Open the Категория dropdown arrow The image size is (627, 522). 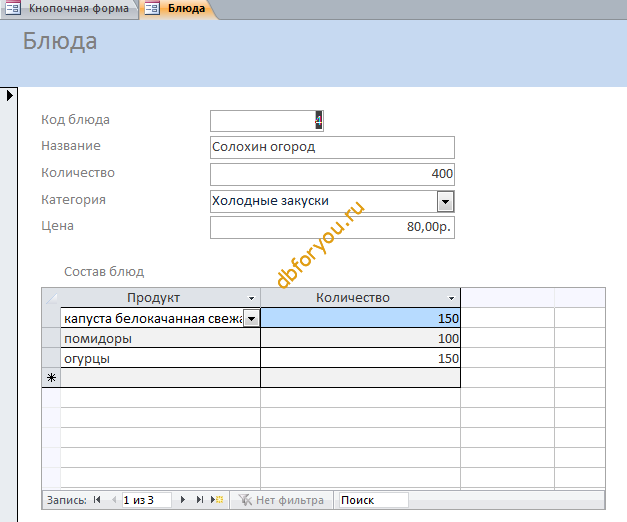coord(445,201)
